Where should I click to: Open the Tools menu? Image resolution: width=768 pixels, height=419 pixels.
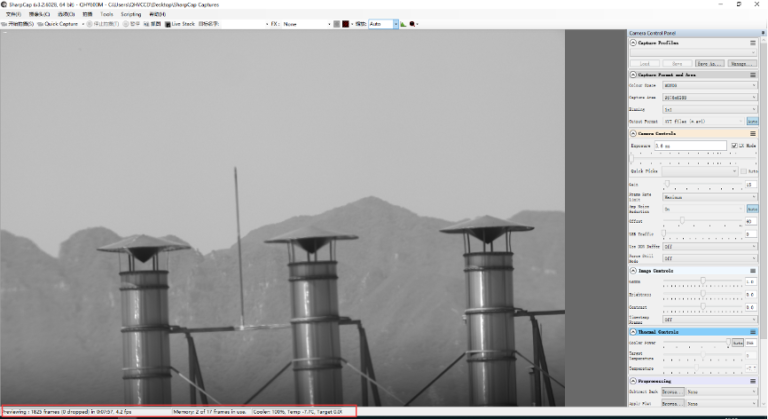click(x=106, y=14)
